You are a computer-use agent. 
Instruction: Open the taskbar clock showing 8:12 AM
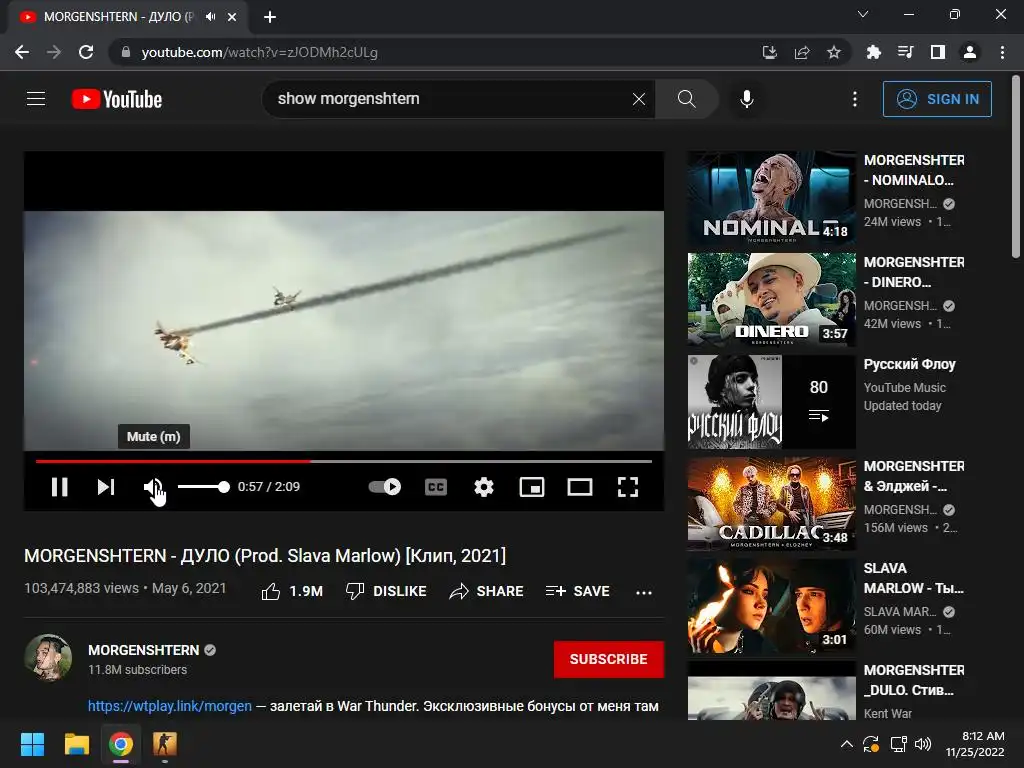click(x=975, y=744)
